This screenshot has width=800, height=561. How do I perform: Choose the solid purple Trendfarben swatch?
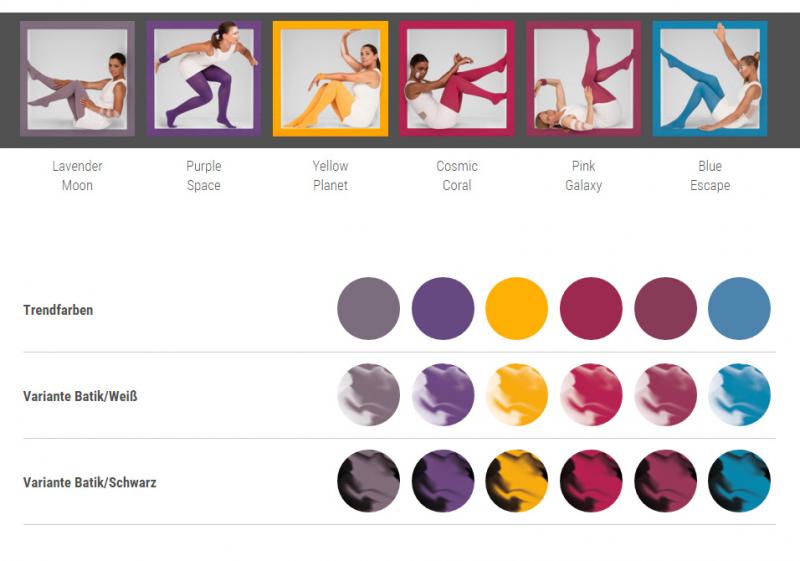pos(443,309)
